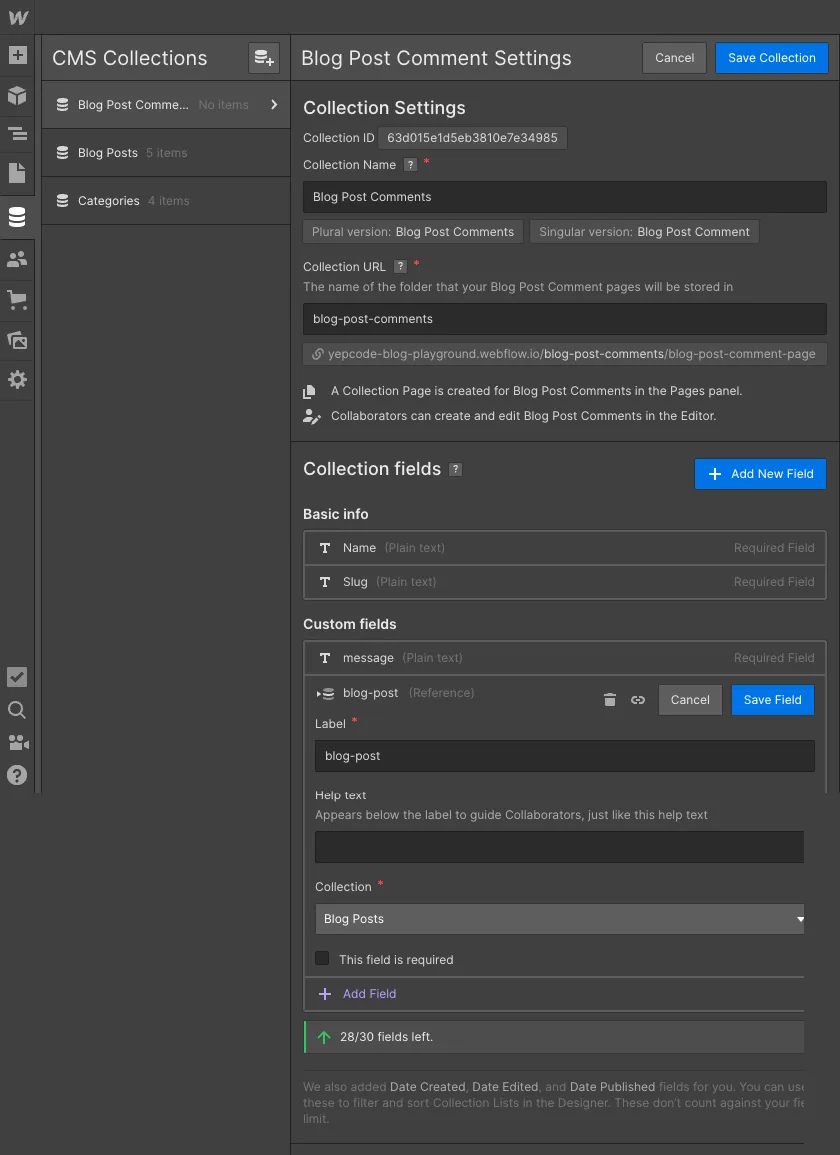Click the link icon beside the trash icon

pos(638,700)
